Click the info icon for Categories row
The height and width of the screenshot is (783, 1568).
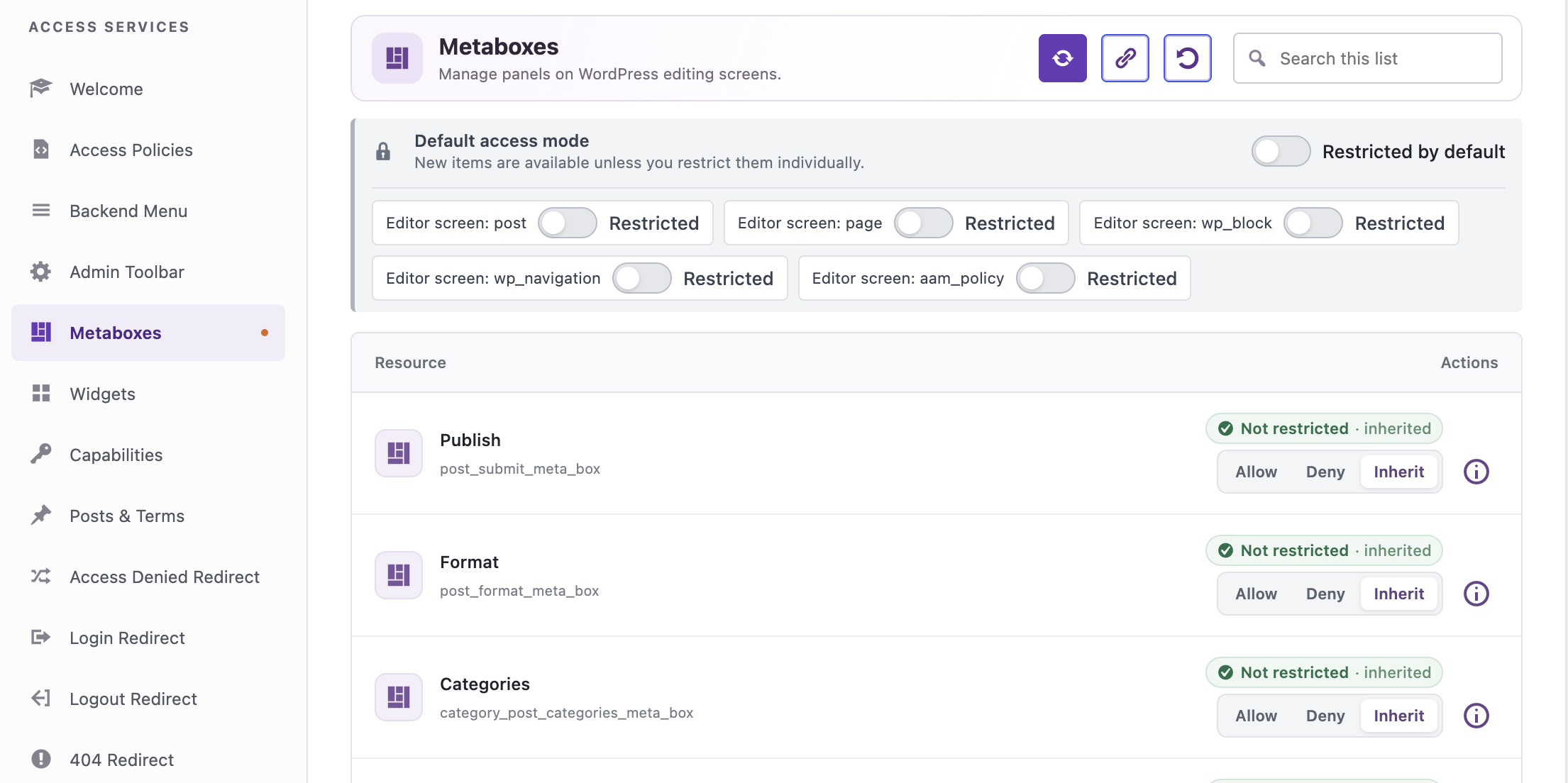pyautogui.click(x=1476, y=716)
